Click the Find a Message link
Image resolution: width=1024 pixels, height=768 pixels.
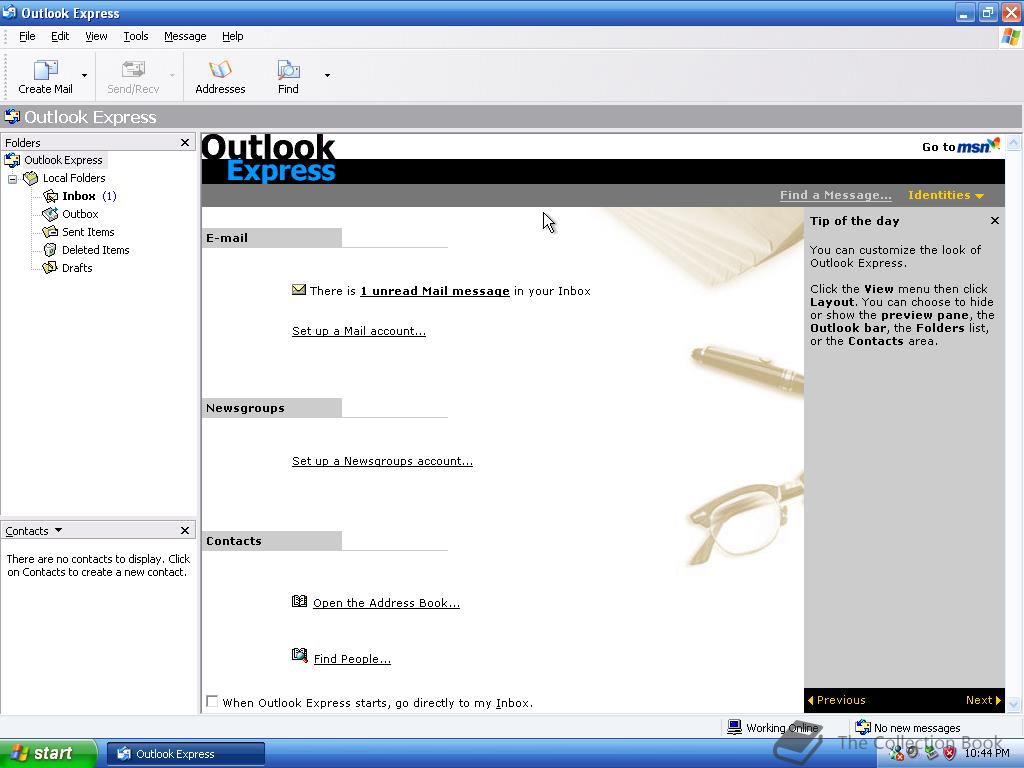pyautogui.click(x=835, y=195)
